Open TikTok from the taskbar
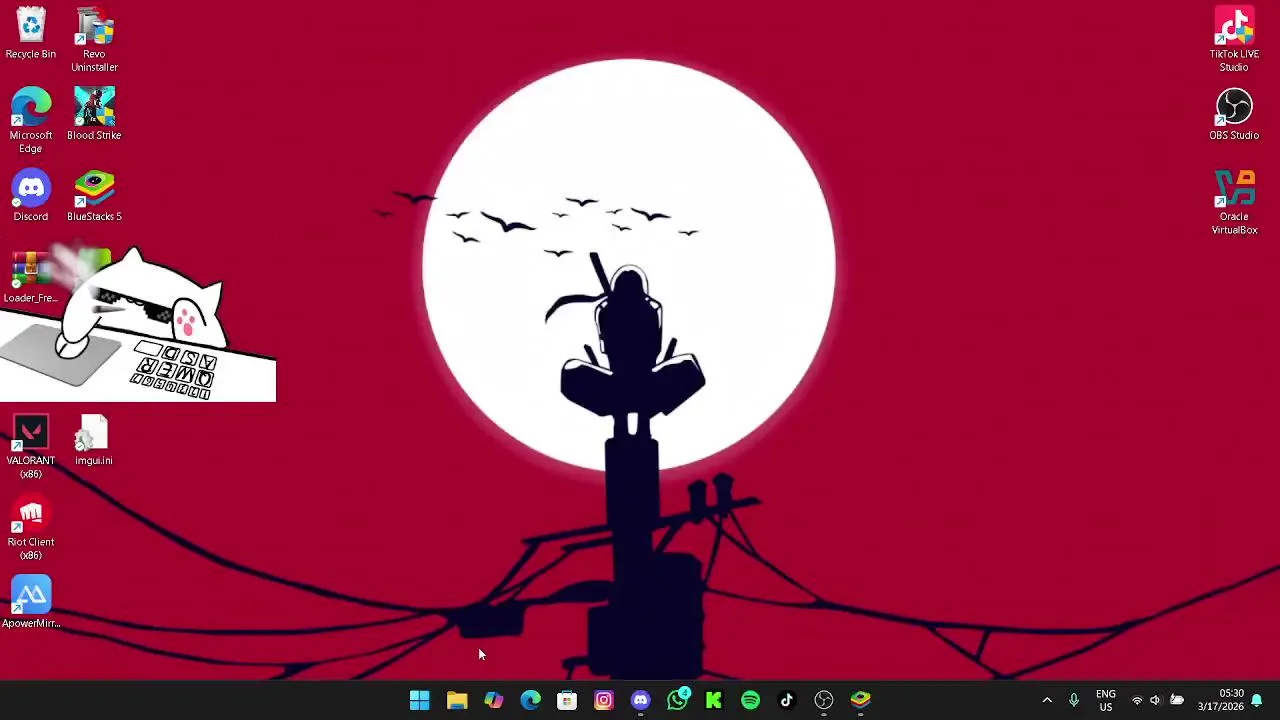Screen dimensions: 1280x720 tap(787, 701)
